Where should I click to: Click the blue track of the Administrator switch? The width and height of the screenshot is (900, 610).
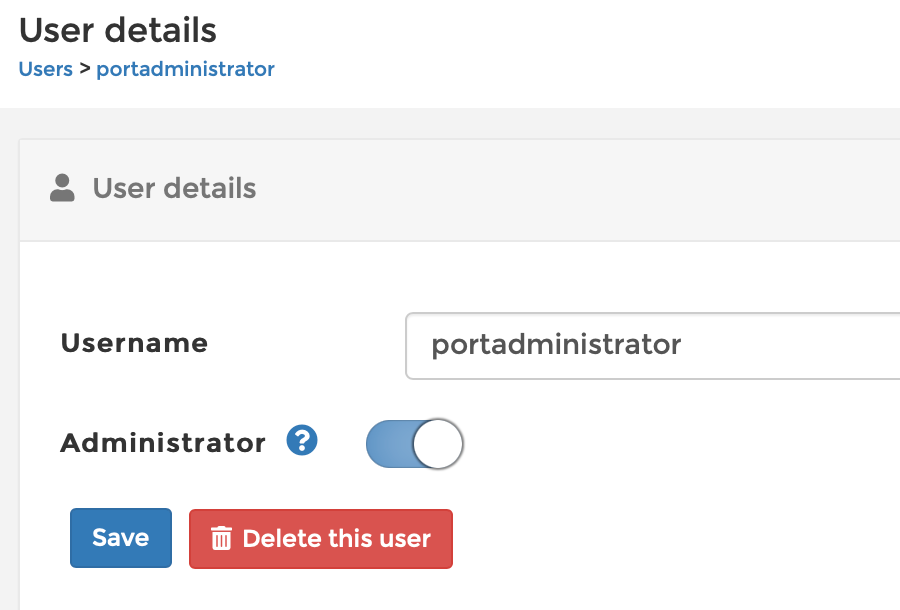coord(390,444)
